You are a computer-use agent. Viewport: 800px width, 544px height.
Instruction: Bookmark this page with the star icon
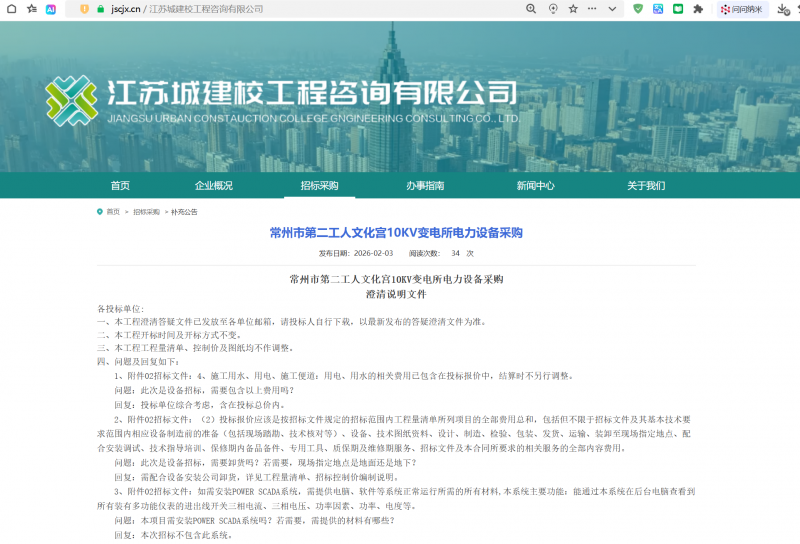pyautogui.click(x=573, y=8)
